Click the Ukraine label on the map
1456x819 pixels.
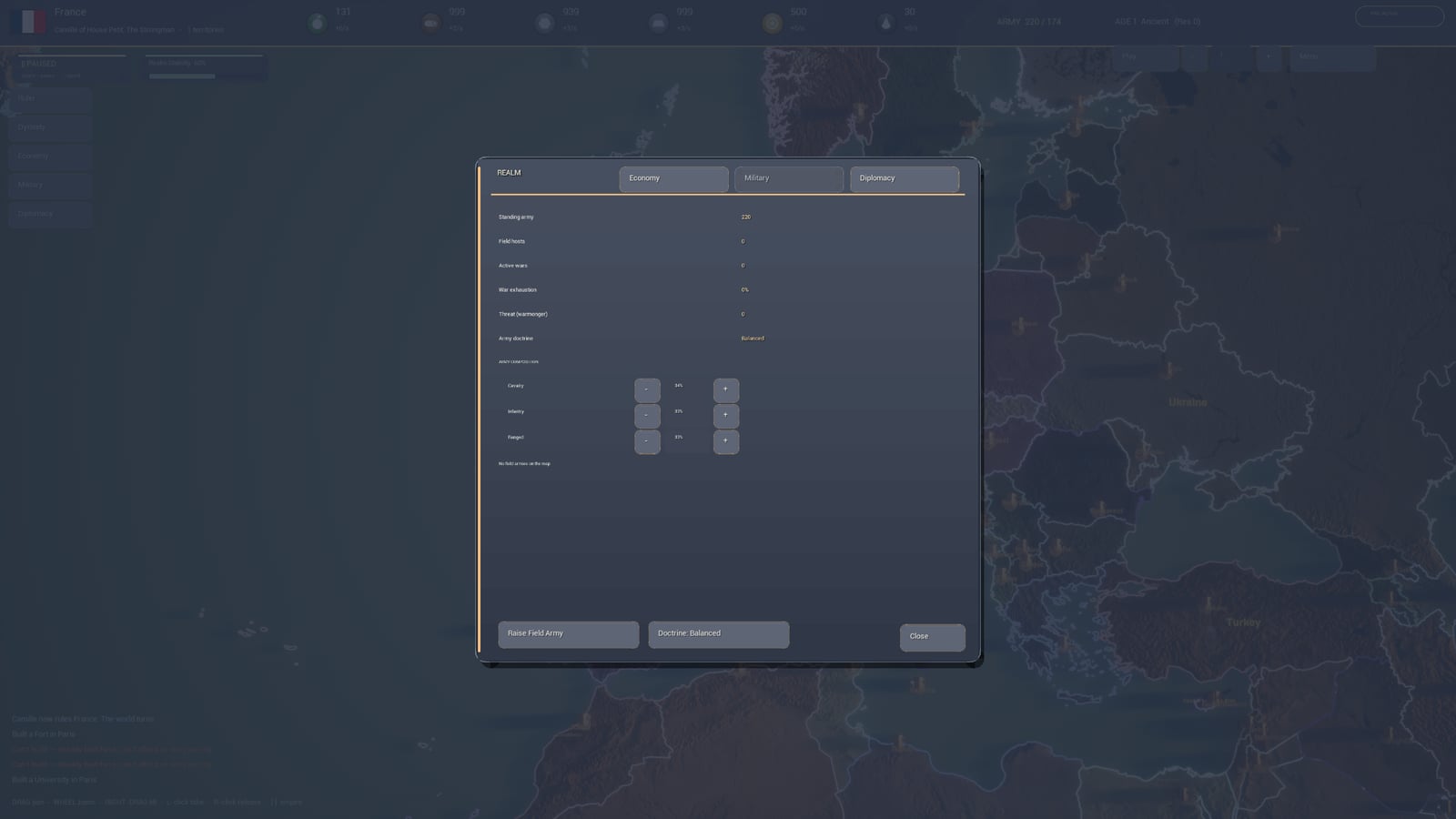point(1188,402)
